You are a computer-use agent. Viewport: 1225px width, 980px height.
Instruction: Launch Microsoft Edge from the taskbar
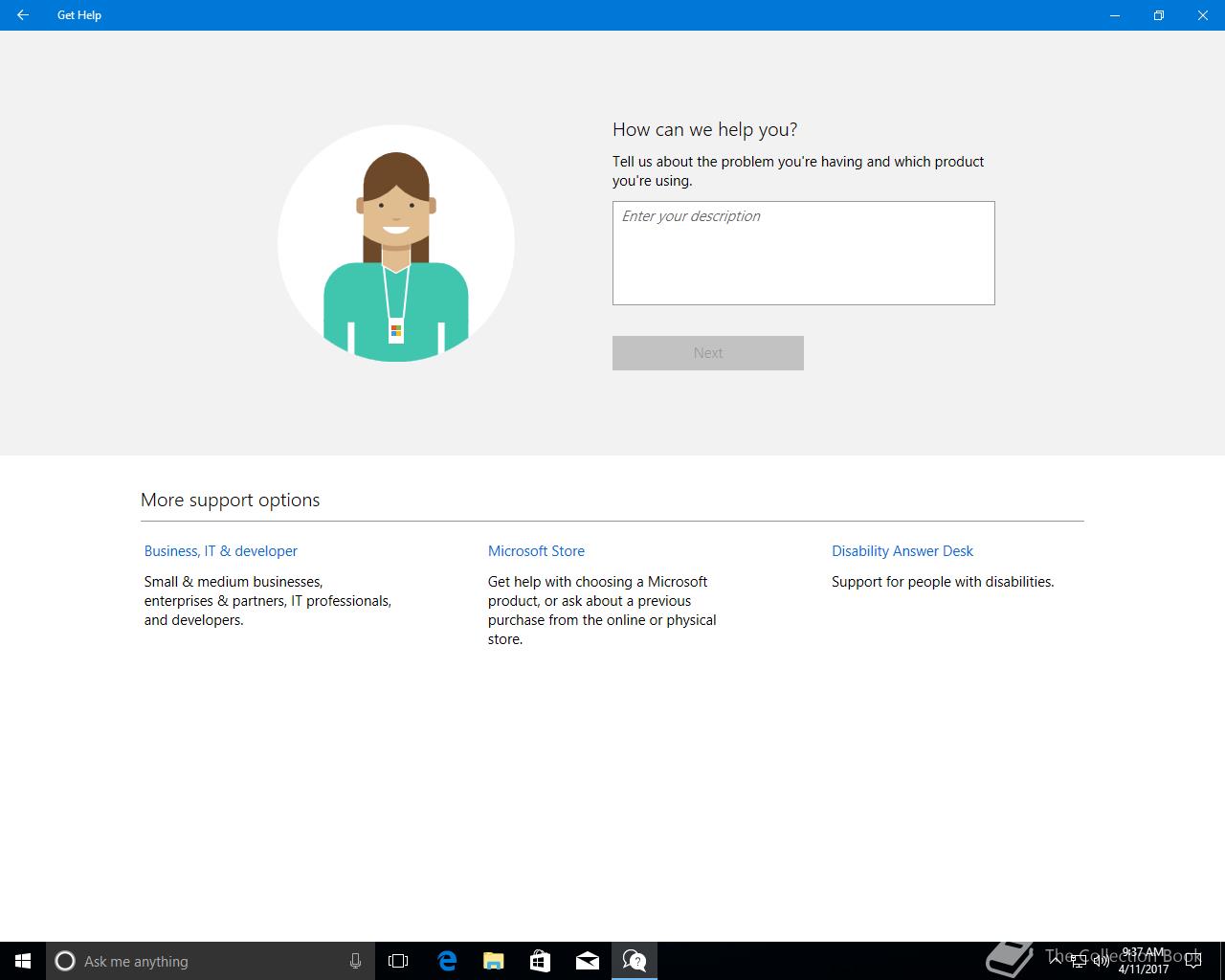pyautogui.click(x=446, y=961)
